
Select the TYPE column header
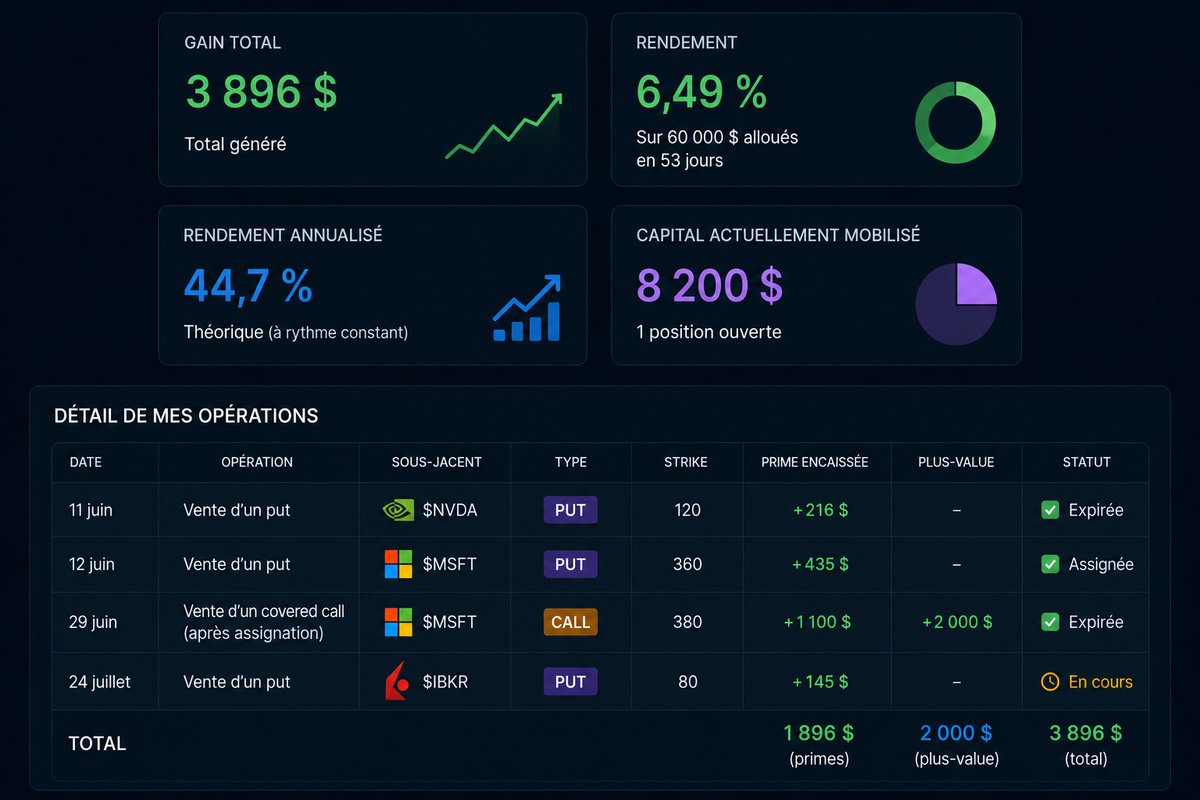tap(571, 462)
